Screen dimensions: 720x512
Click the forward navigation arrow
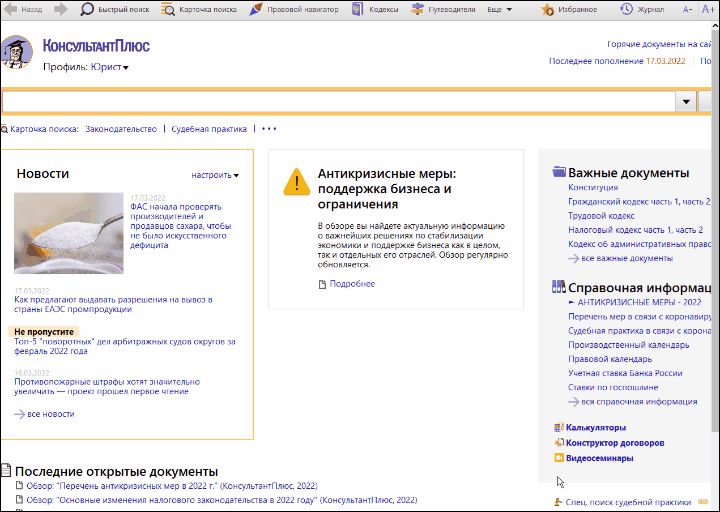coord(61,9)
